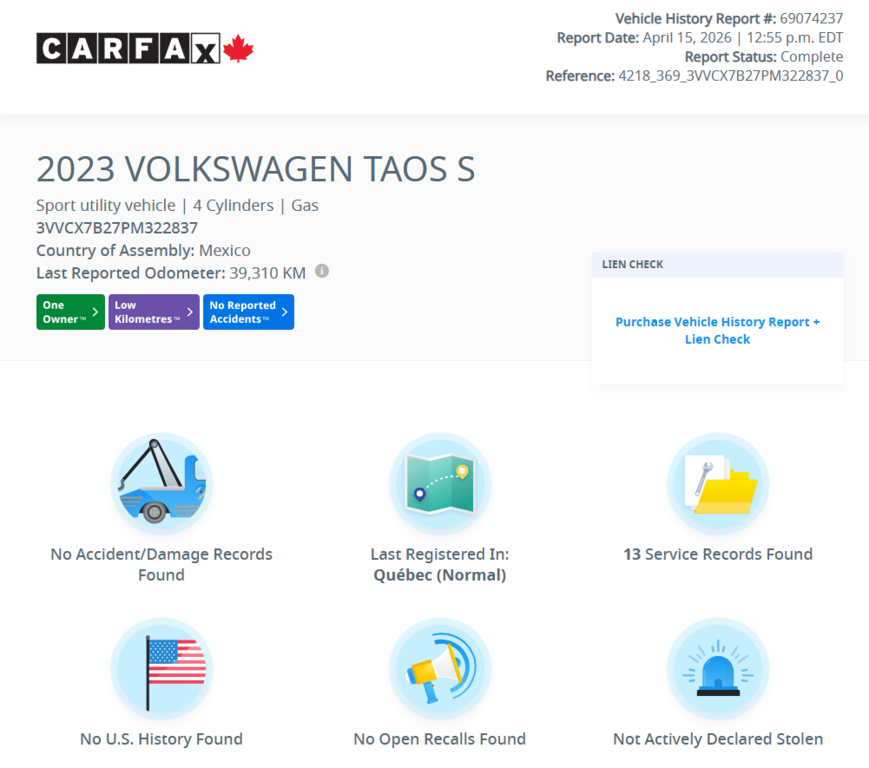Click the No Open Recalls Found text
This screenshot has height=768, width=869.
coord(439,738)
